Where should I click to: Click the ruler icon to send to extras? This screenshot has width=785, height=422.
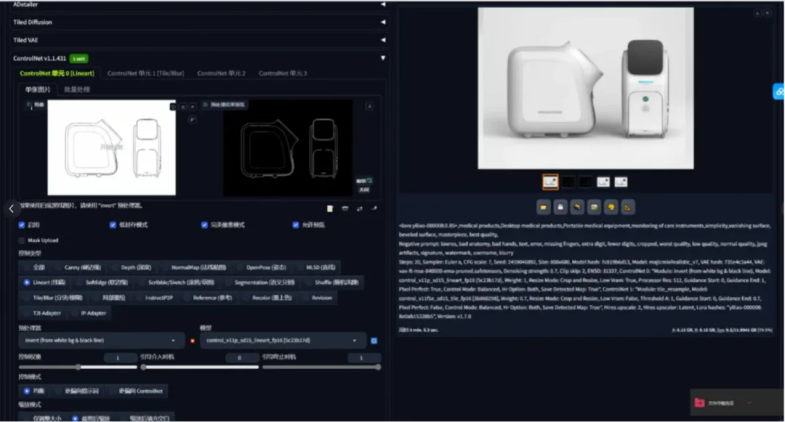coord(629,207)
